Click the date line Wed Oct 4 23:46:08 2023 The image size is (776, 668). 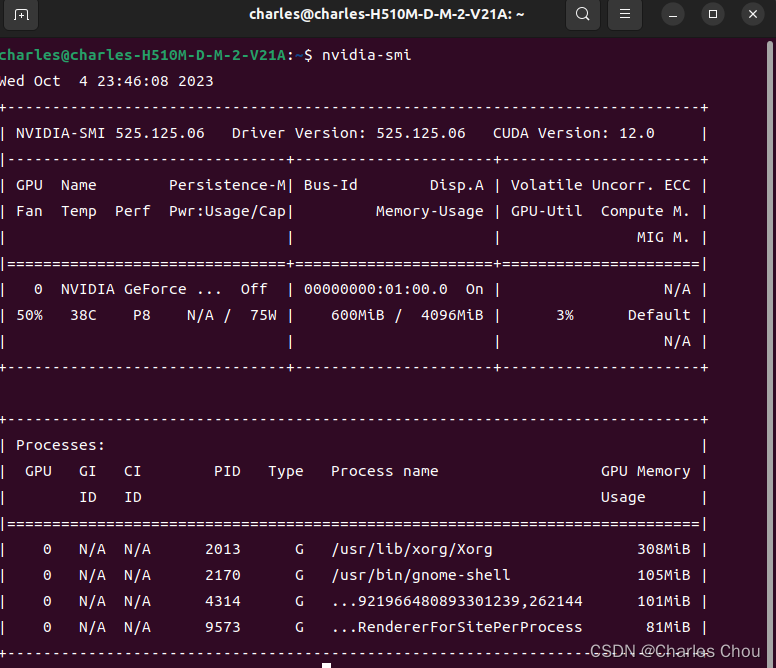click(x=106, y=81)
